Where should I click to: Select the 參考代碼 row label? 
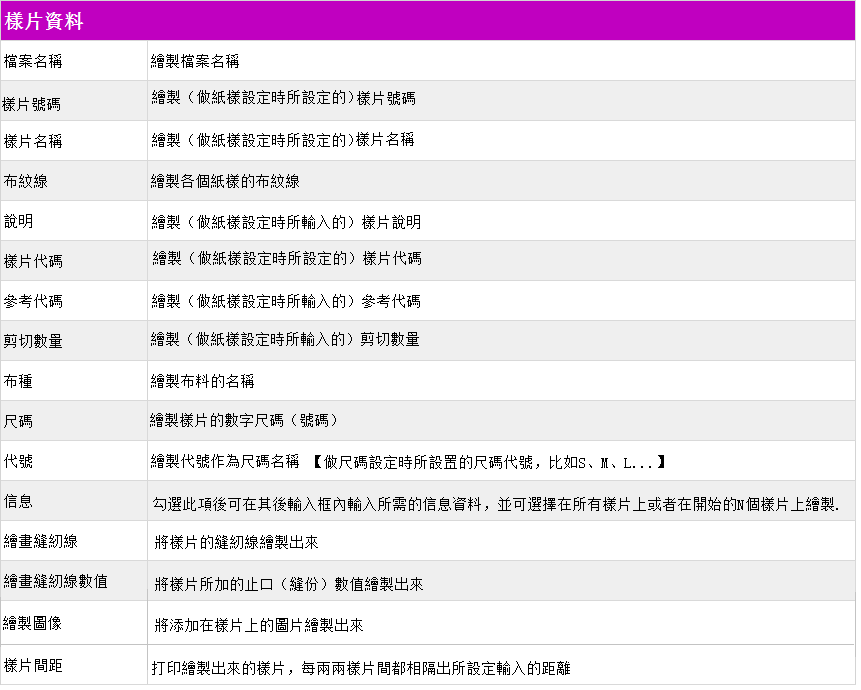[x=33, y=301]
